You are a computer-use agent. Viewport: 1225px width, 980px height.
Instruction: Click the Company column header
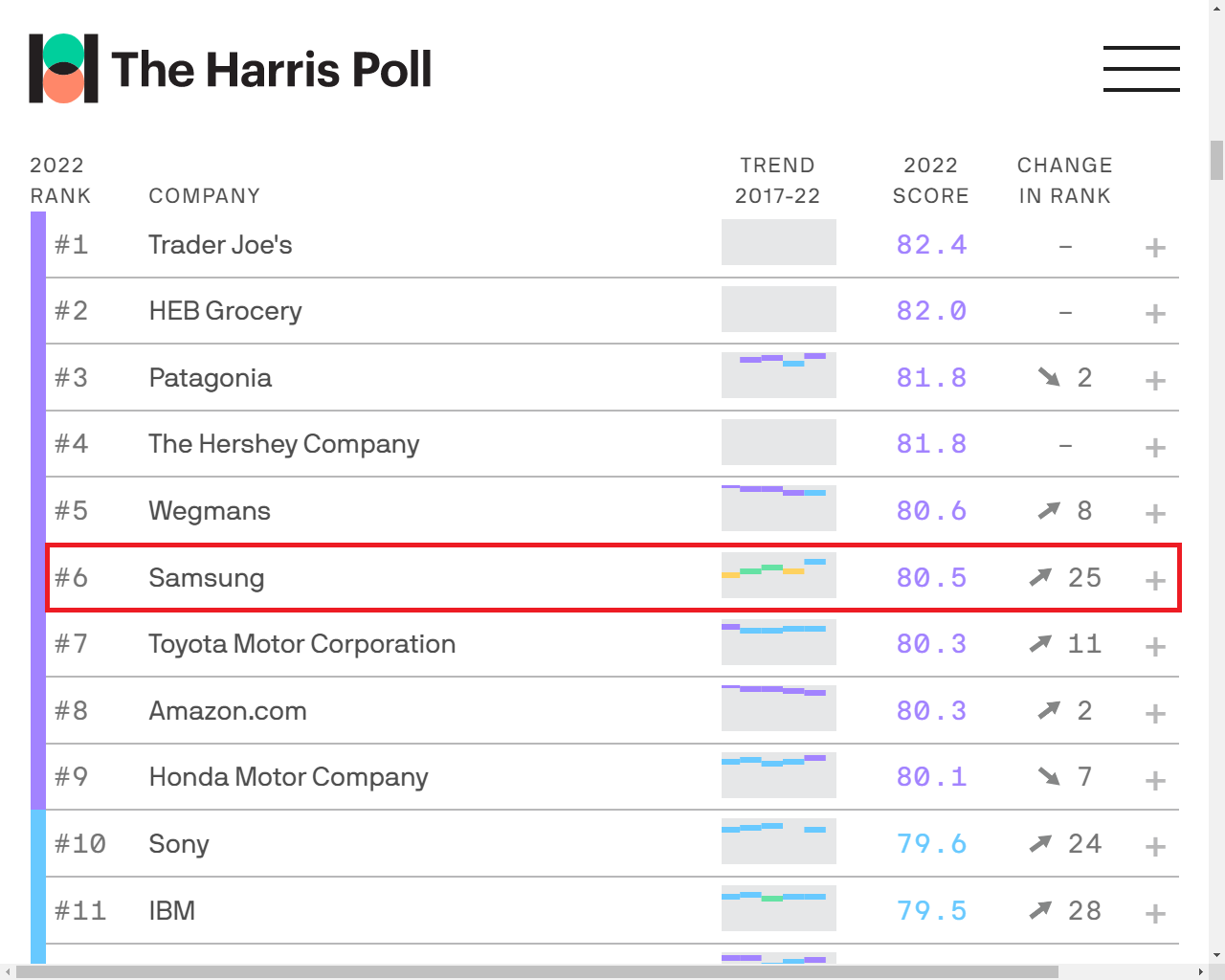coord(204,196)
